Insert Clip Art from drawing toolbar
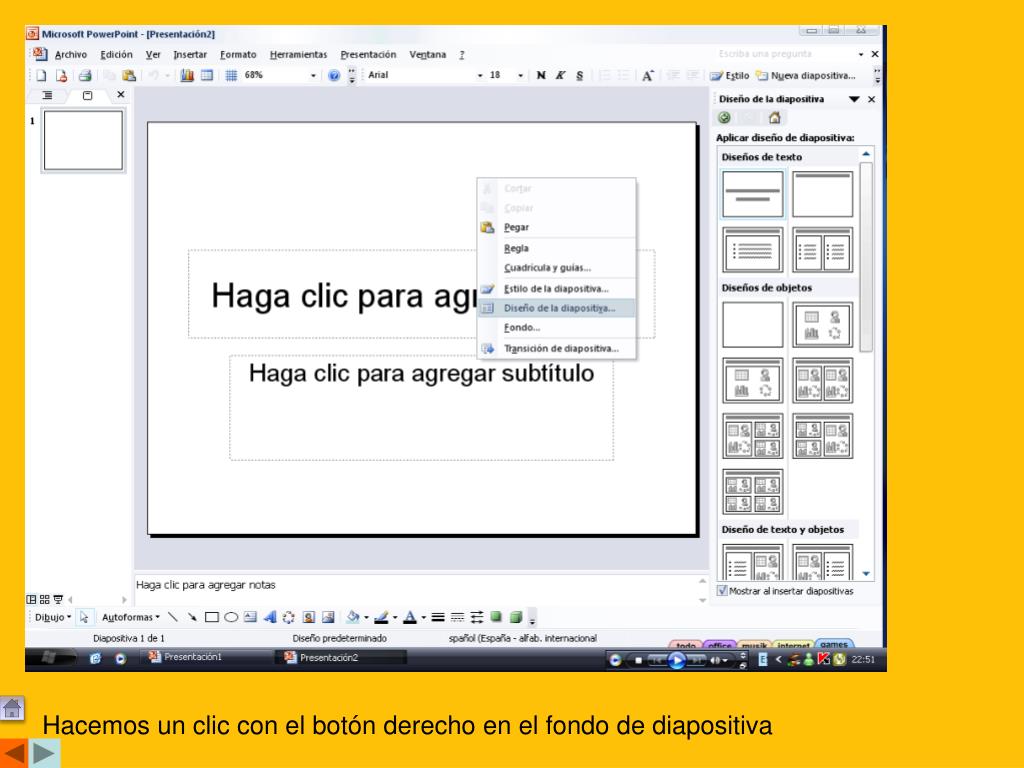The width and height of the screenshot is (1024, 768). click(309, 617)
